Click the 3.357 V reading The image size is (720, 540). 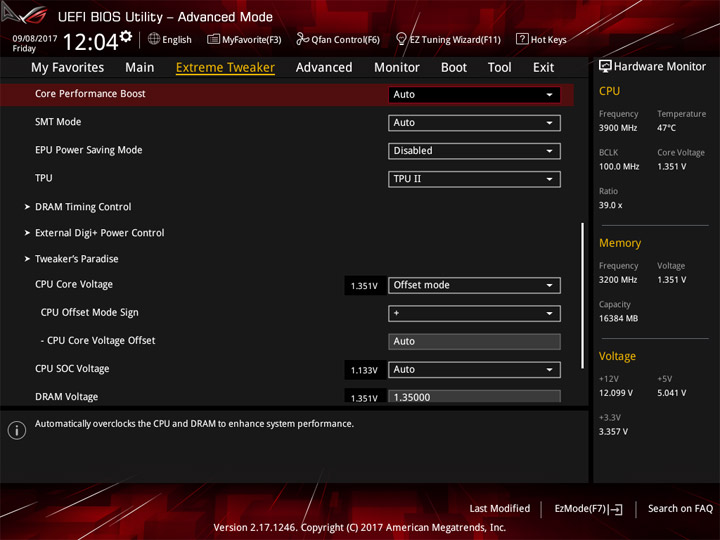613,431
